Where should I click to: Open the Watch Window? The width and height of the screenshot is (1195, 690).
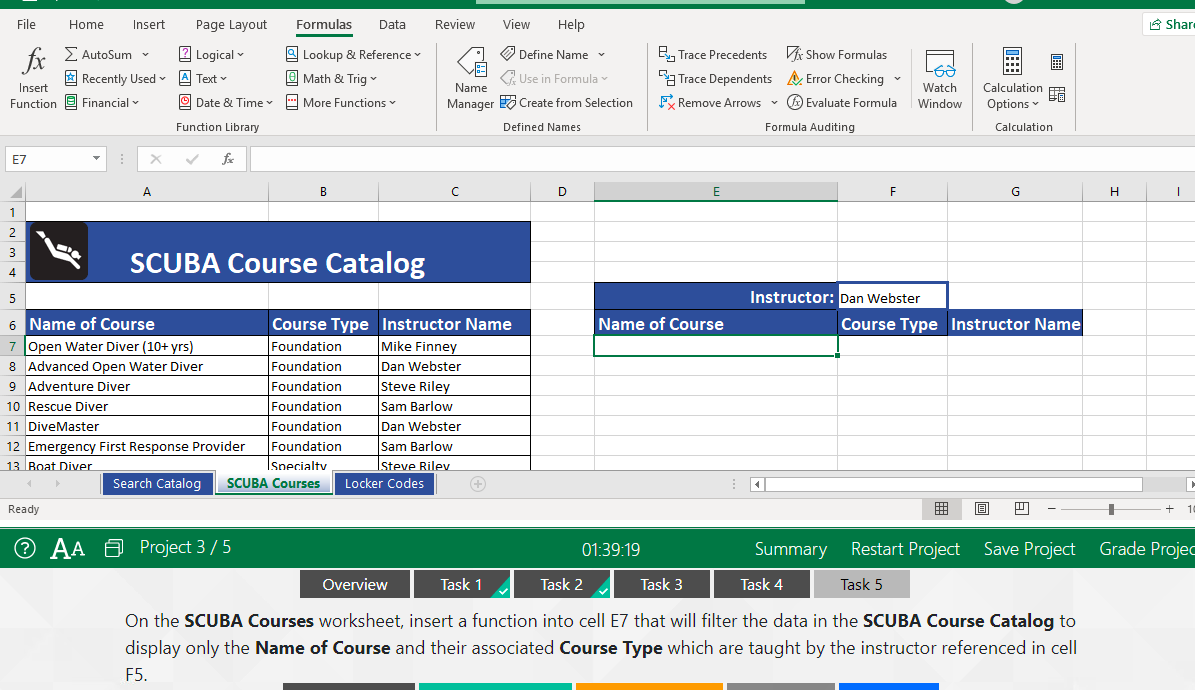(939, 77)
